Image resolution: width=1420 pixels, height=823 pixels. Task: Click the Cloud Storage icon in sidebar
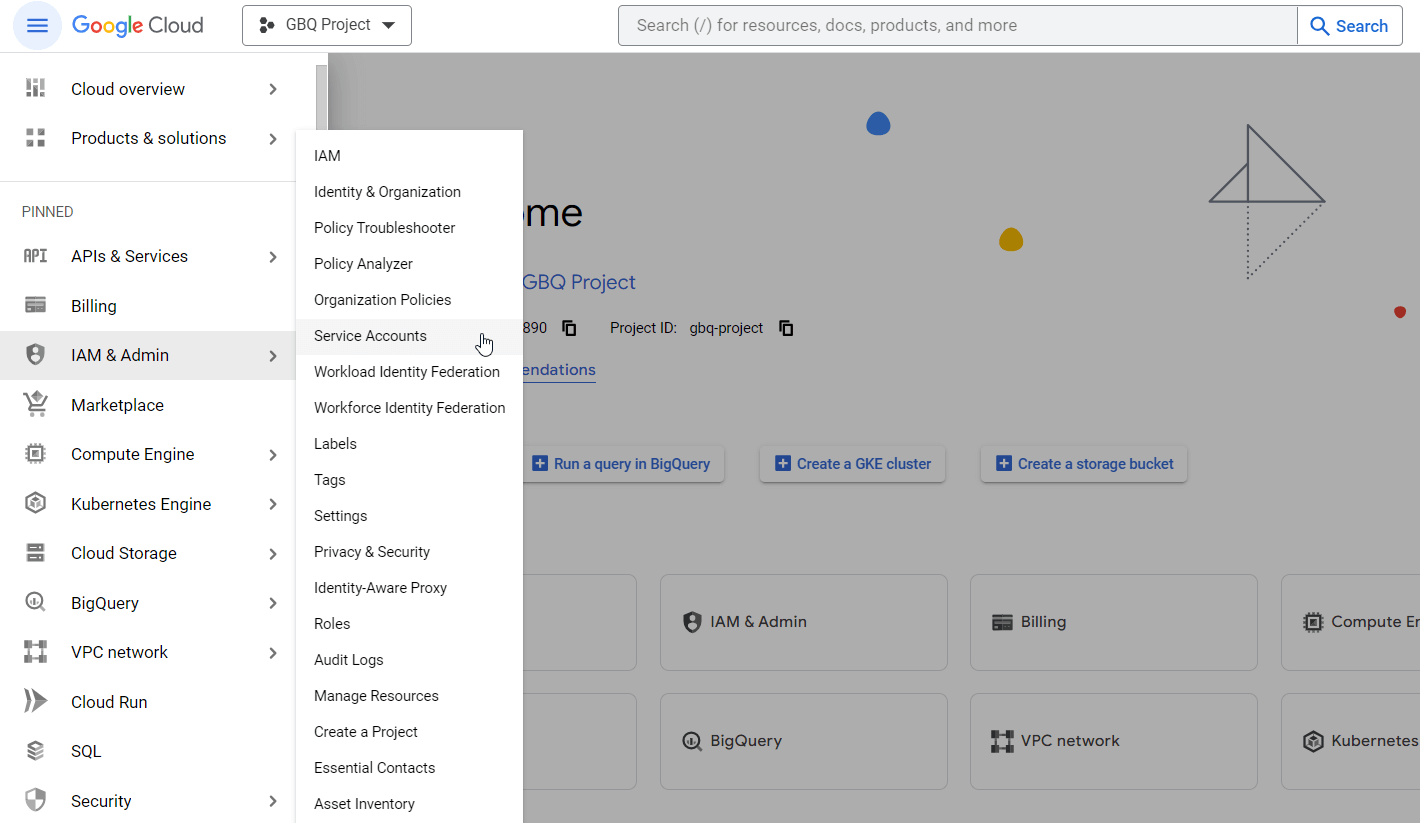point(36,553)
